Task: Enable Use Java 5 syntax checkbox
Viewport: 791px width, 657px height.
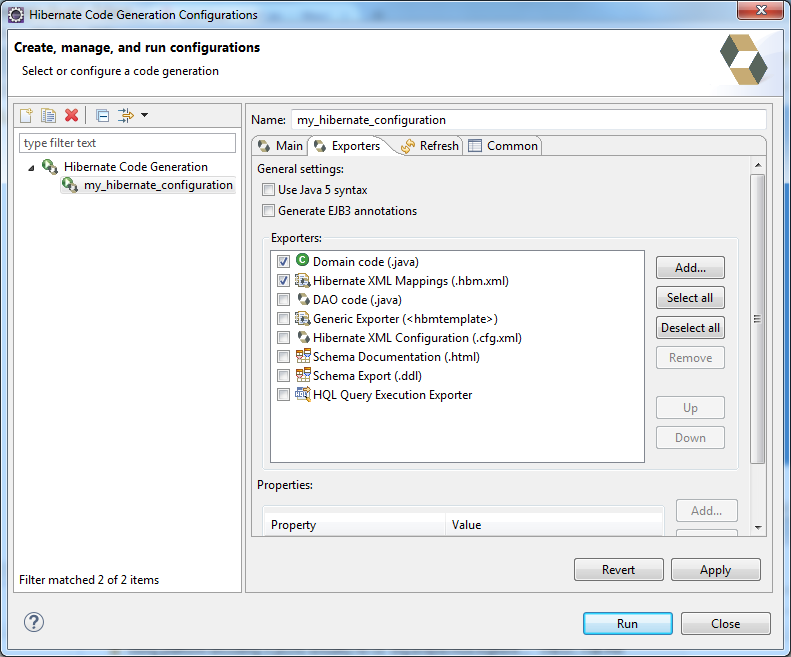Action: pos(268,190)
